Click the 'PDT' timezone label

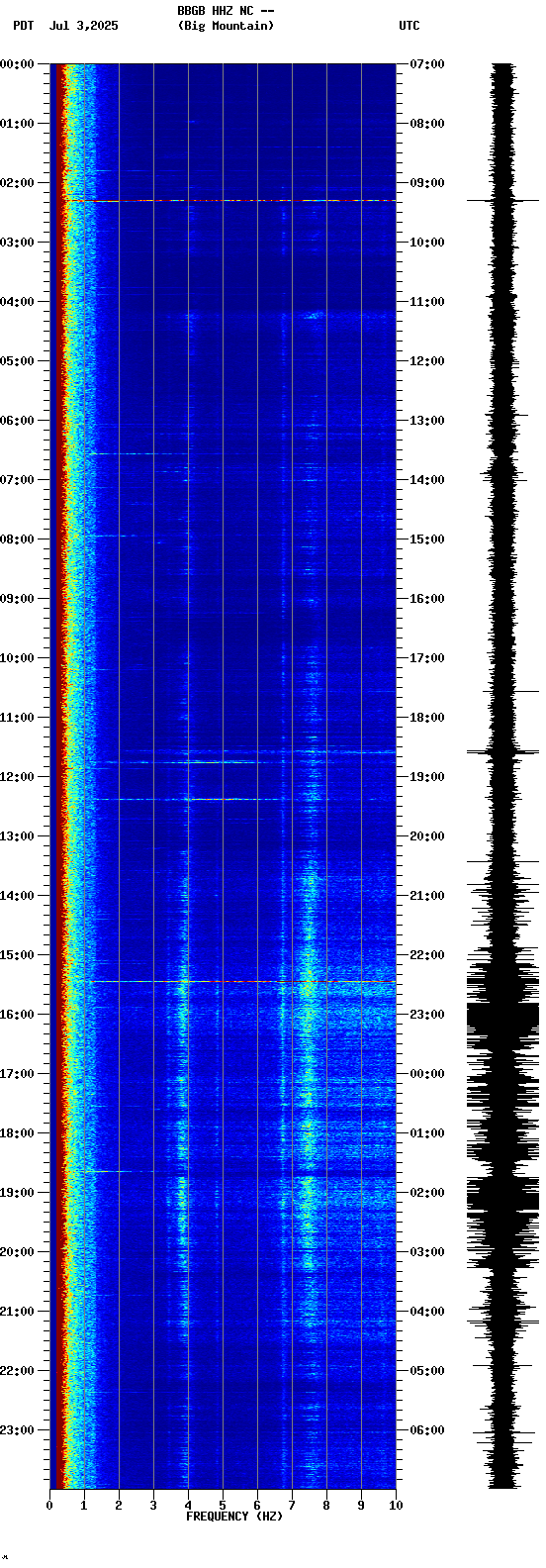click(x=23, y=26)
